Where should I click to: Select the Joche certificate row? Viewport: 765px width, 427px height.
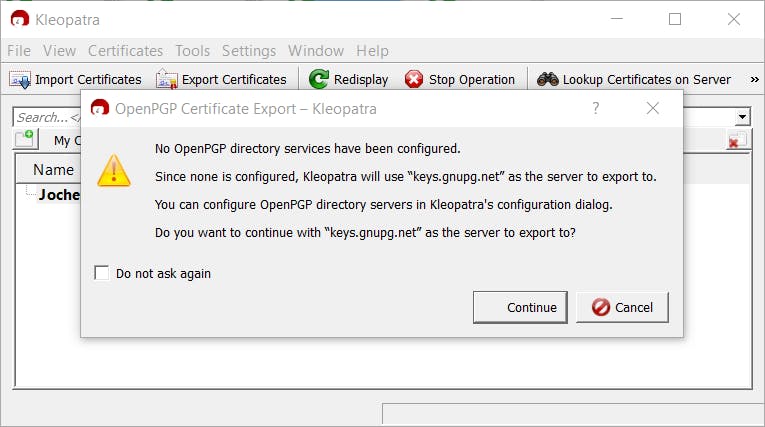pos(59,195)
